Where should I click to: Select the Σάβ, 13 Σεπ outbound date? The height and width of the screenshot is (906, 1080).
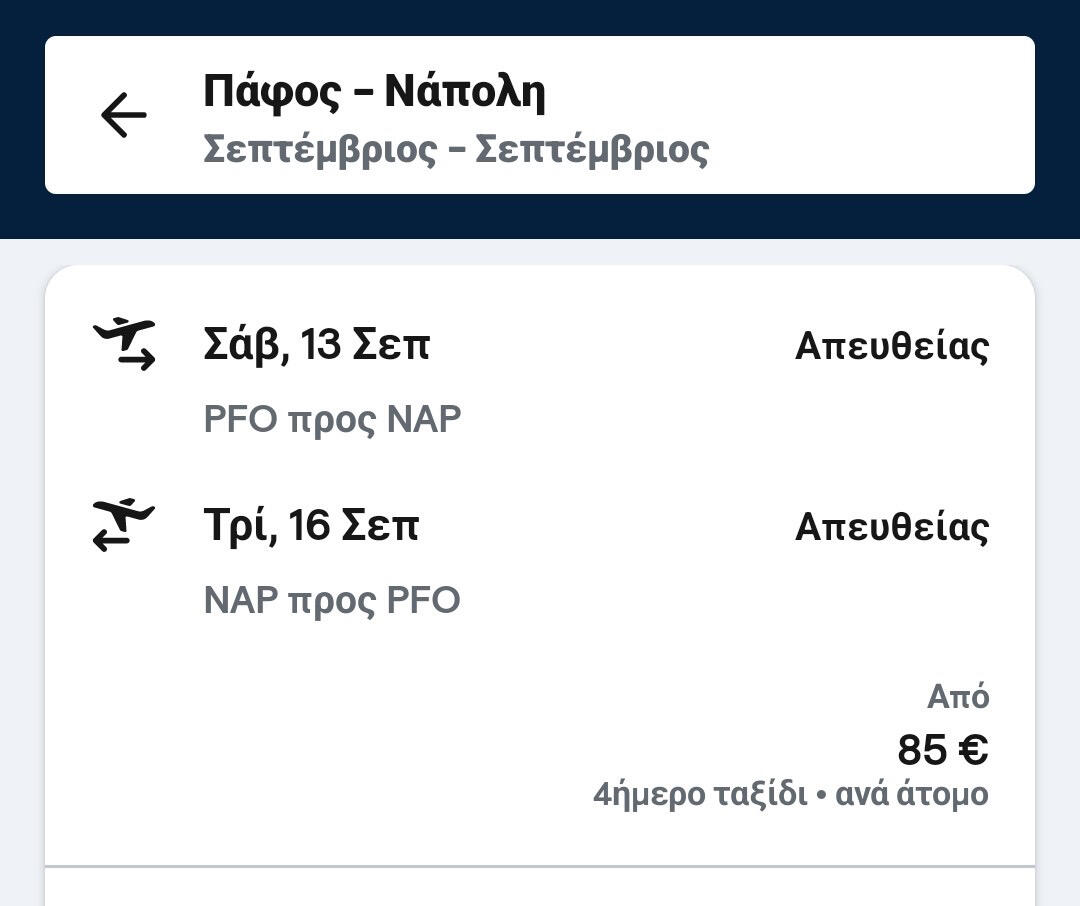(316, 346)
